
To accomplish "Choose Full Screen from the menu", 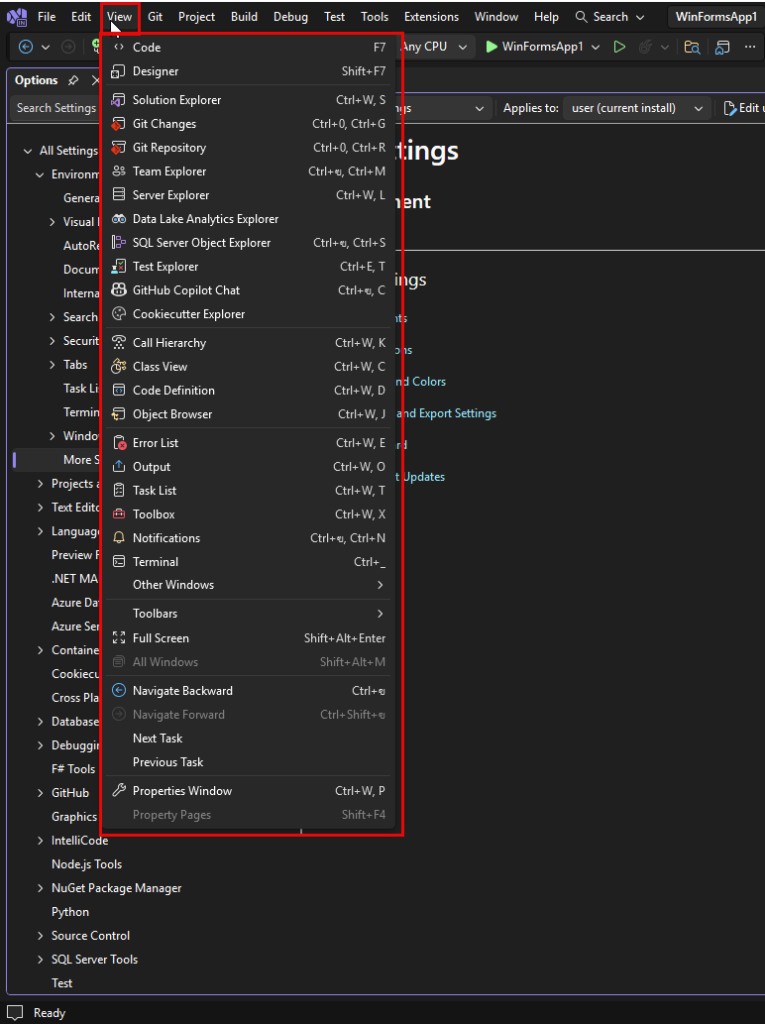I will (x=248, y=638).
